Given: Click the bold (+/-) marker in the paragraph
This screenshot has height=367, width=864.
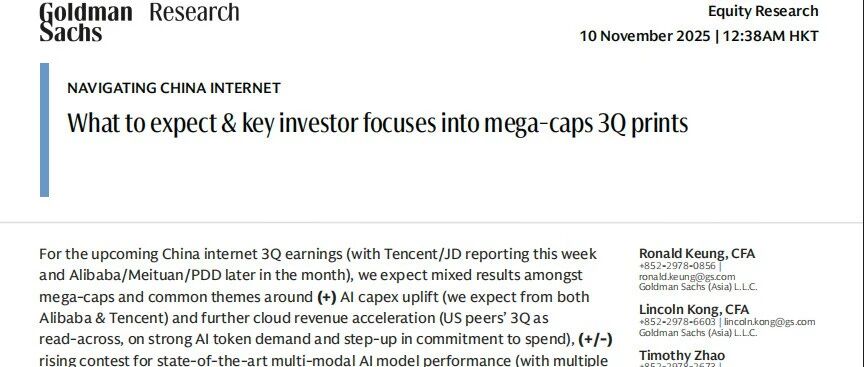Looking at the screenshot, I should (x=596, y=339).
